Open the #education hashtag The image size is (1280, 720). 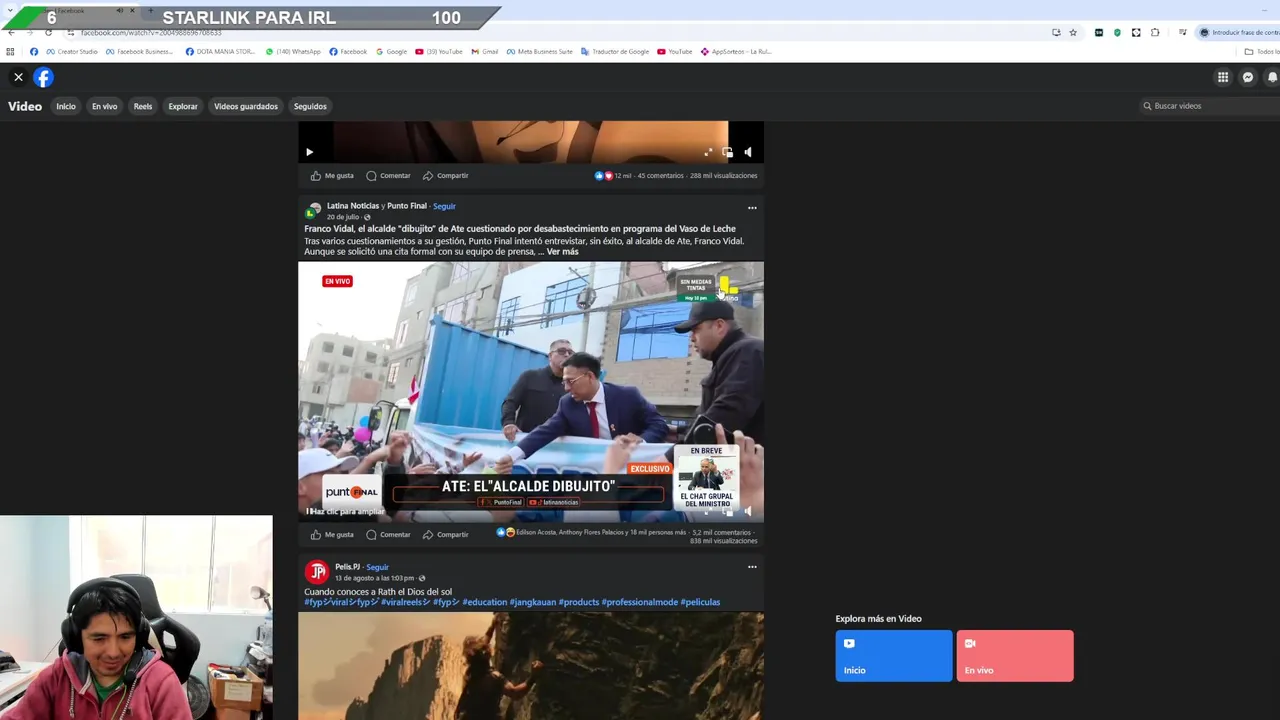[x=484, y=602]
